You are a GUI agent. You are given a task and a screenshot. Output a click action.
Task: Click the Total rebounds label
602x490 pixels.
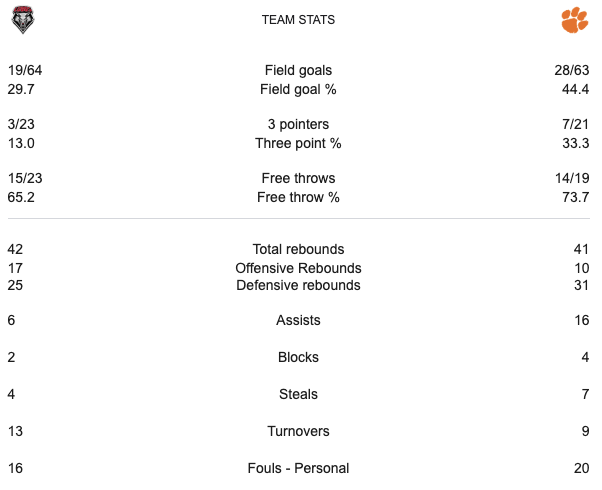(298, 249)
